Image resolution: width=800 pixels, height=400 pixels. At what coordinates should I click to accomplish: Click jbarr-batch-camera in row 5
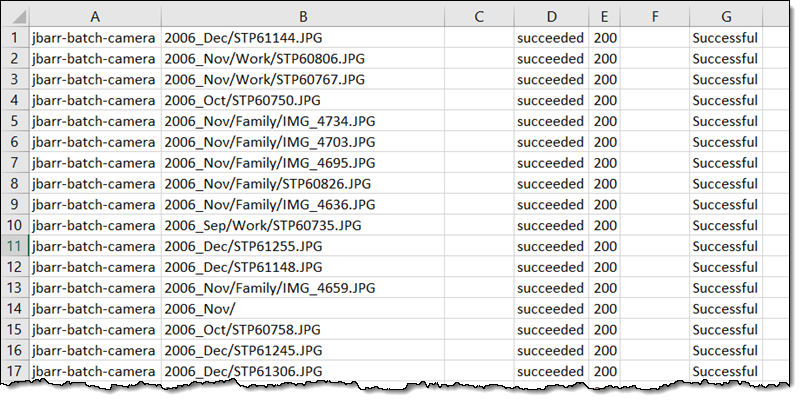coord(94,121)
